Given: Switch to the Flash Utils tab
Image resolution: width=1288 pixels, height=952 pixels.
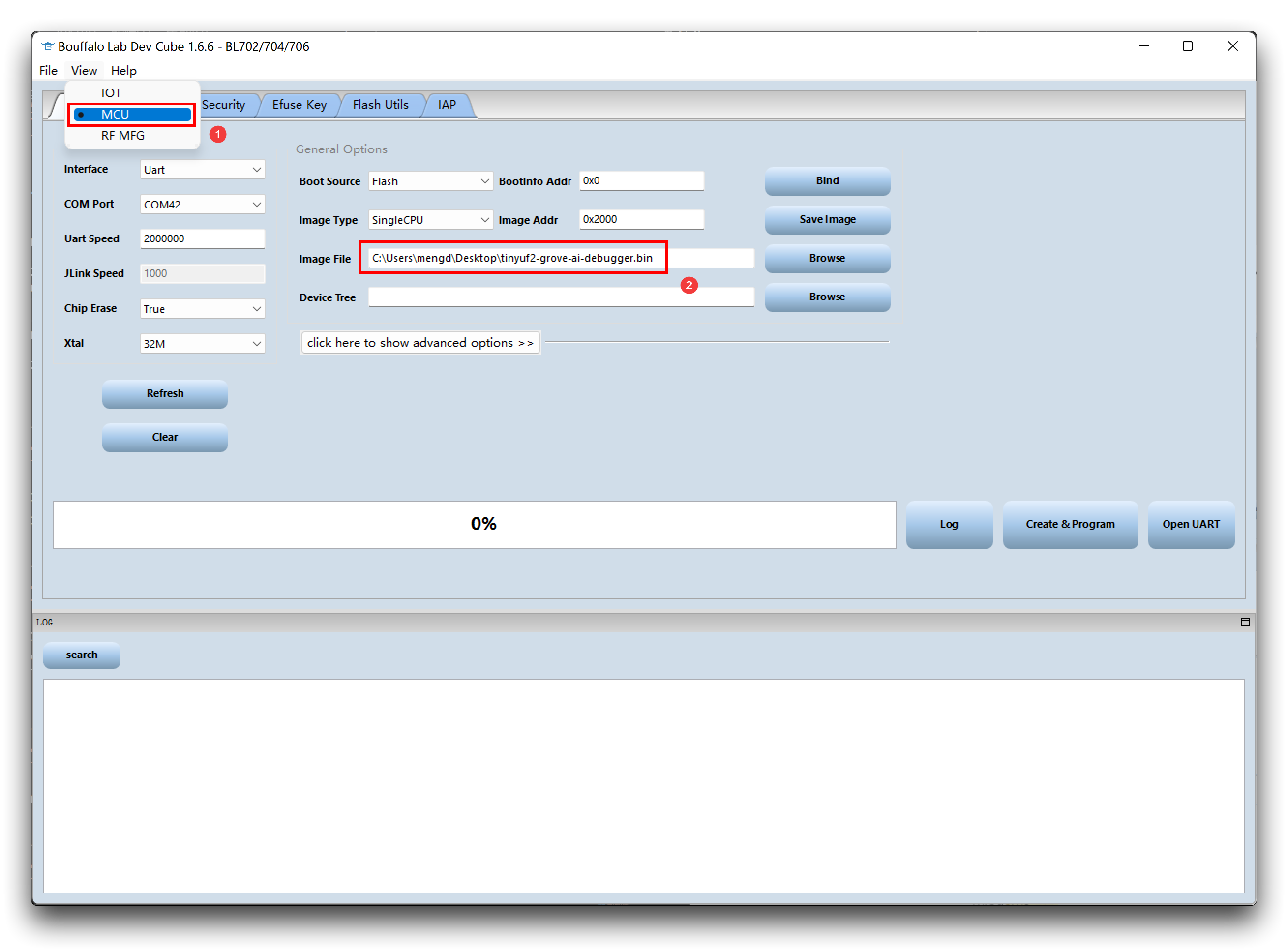Looking at the screenshot, I should (380, 105).
